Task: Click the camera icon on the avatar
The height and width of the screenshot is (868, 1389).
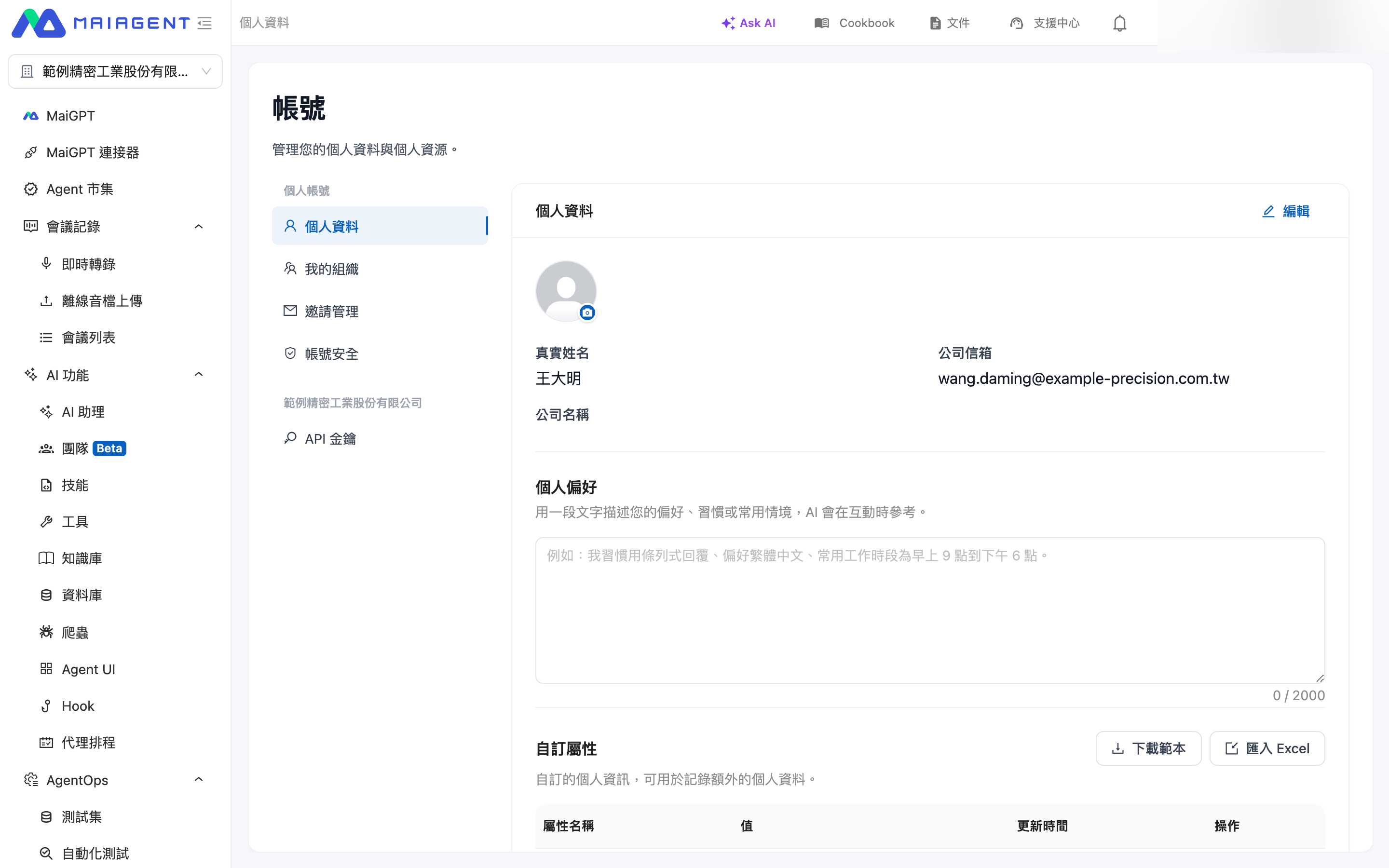Action: (586, 312)
